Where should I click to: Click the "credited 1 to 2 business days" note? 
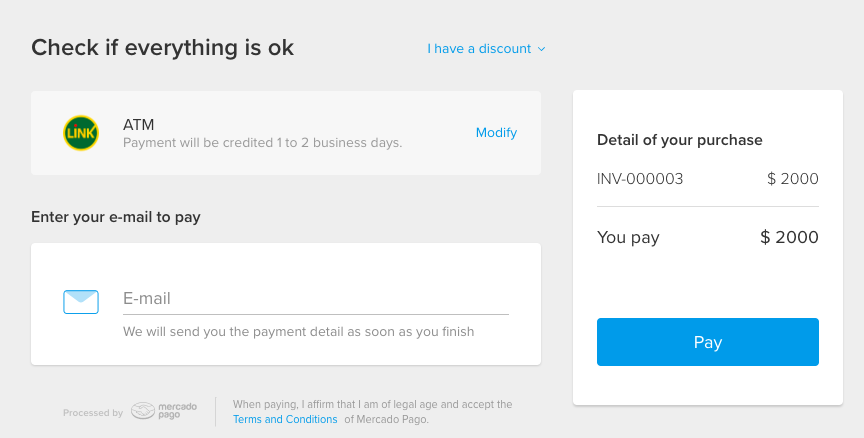262,143
